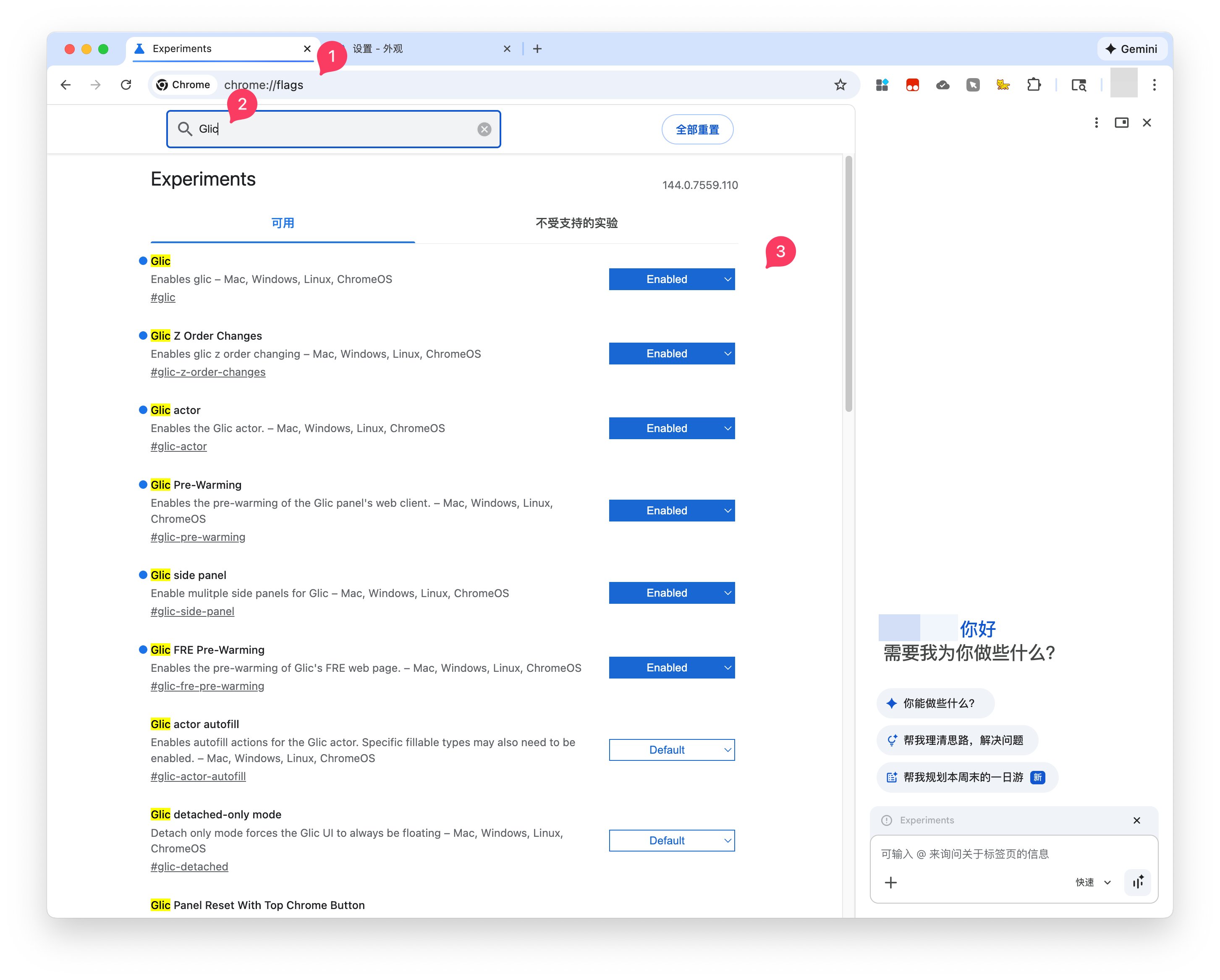Open the #glic-pre-warming link
Image resolution: width=1220 pixels, height=980 pixels.
click(198, 537)
